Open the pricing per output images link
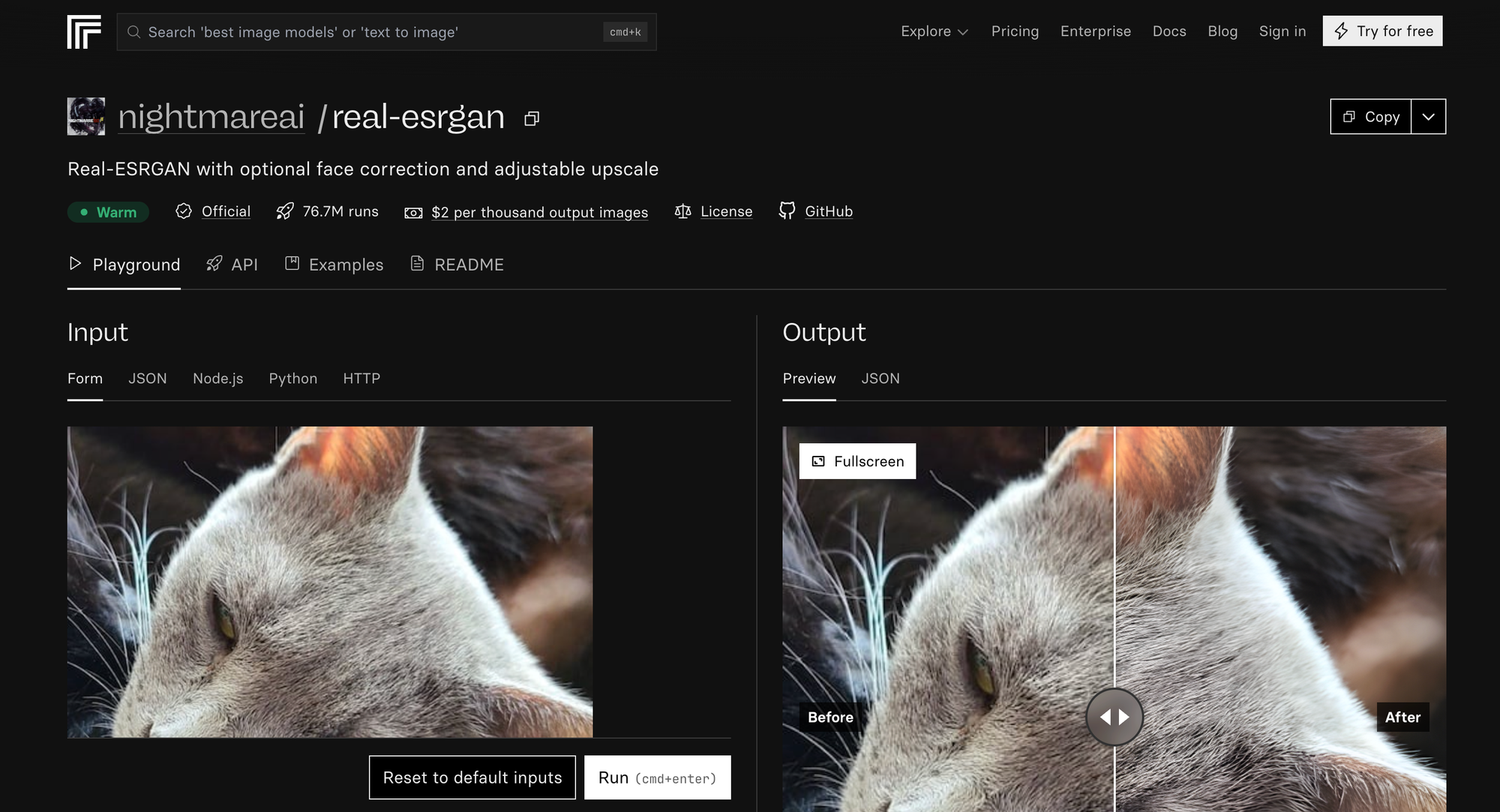Image resolution: width=1500 pixels, height=812 pixels. click(x=539, y=212)
